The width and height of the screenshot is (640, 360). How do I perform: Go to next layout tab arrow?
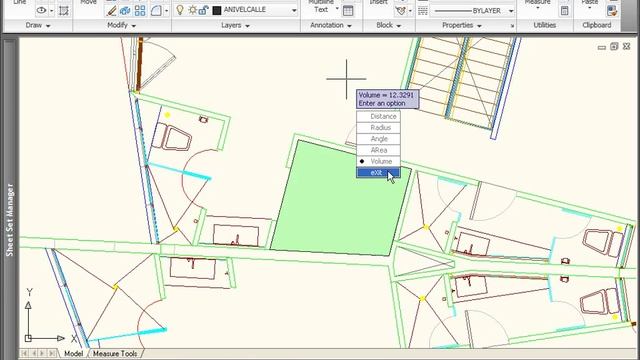[x=42, y=353]
